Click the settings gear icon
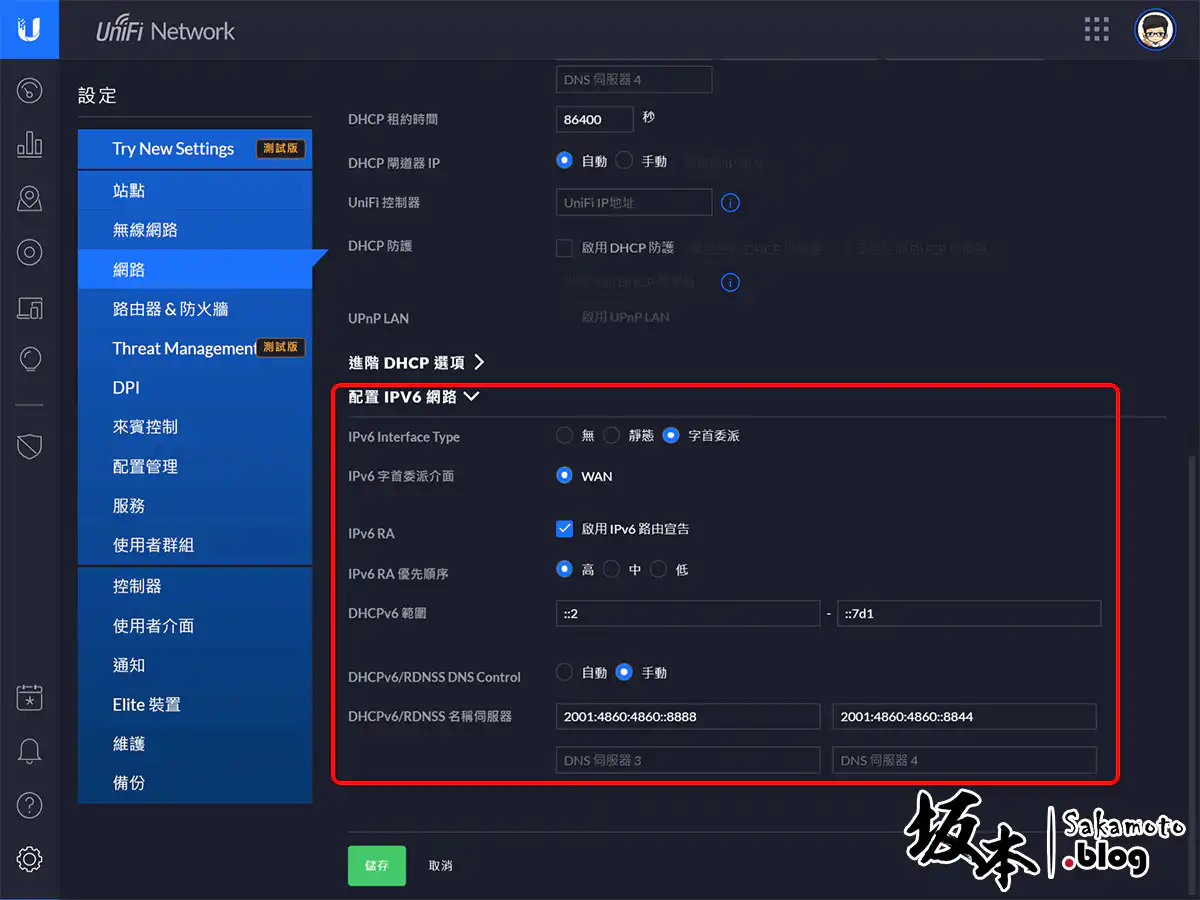This screenshot has width=1200, height=900. (x=30, y=858)
